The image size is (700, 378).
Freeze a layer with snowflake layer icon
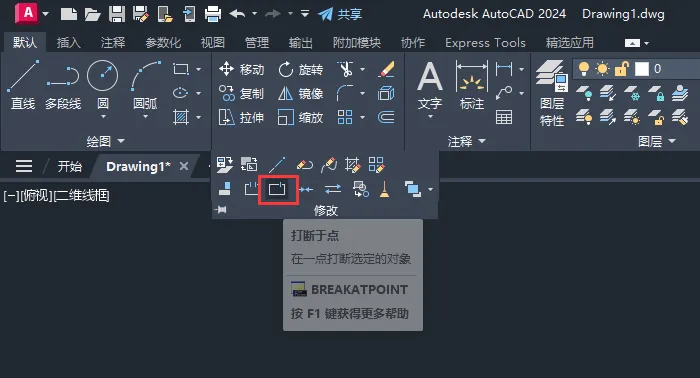pos(632,94)
